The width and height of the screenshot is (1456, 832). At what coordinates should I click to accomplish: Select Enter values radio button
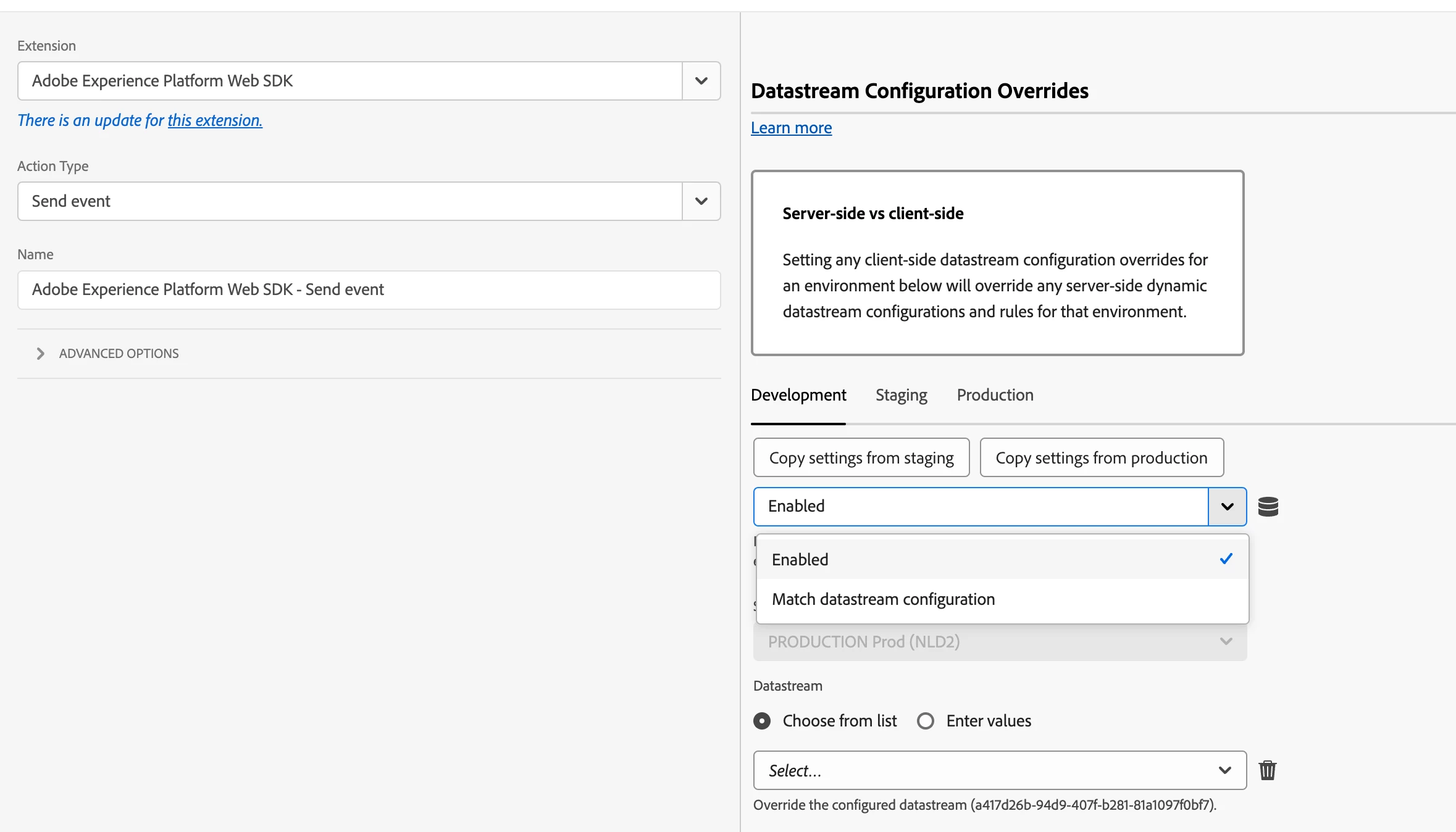[925, 721]
